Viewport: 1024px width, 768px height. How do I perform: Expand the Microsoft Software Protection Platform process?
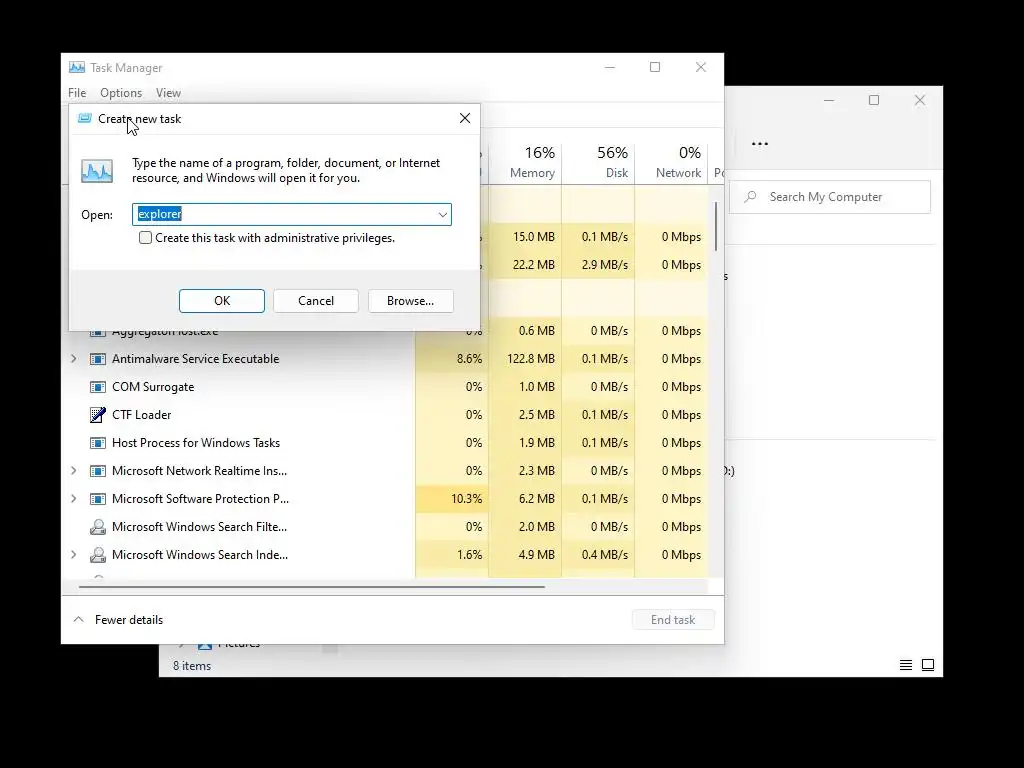(74, 499)
